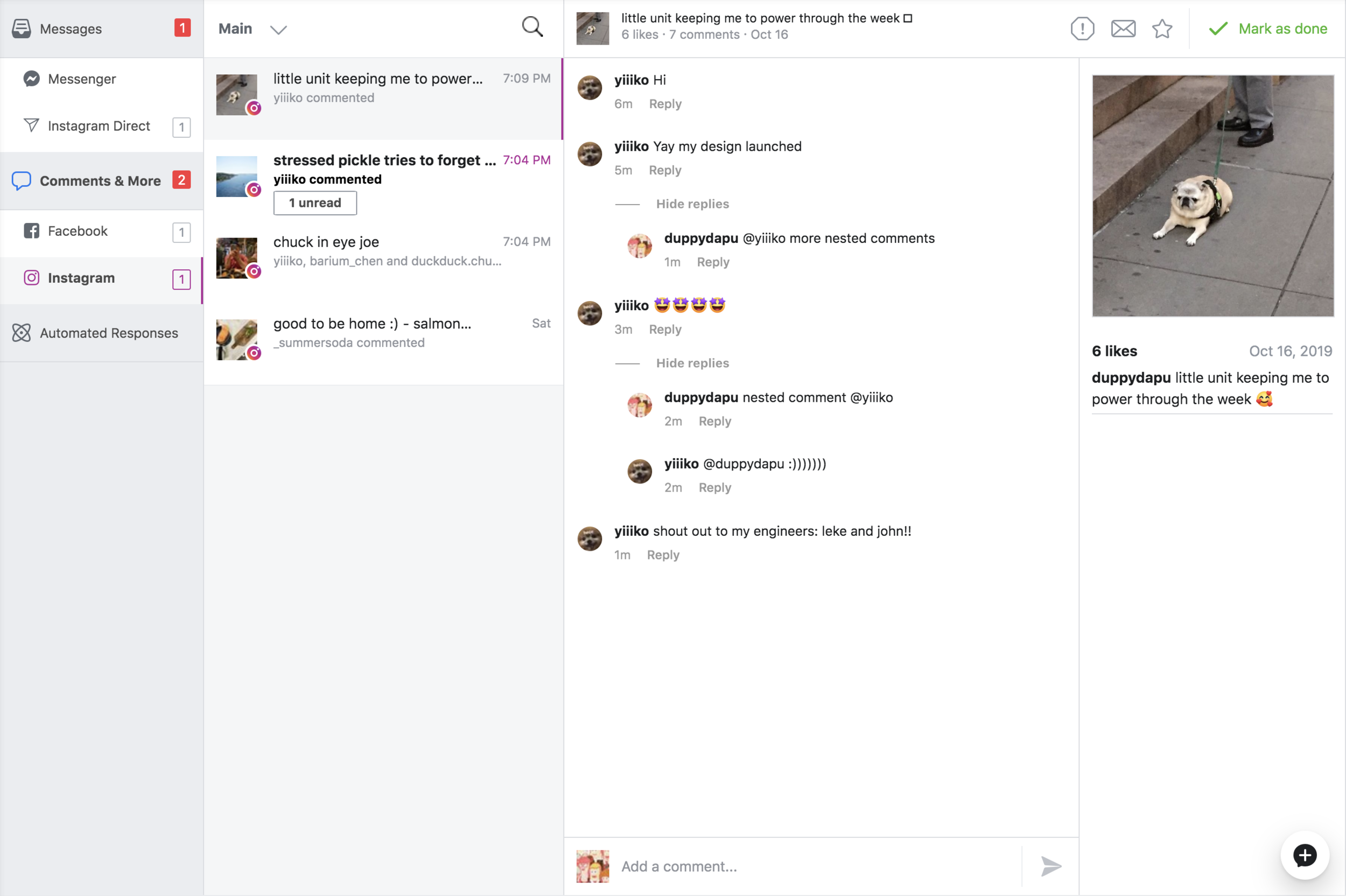1346x896 pixels.
Task: Click duppydapu avatar beside 'more nested comments'
Action: click(x=639, y=246)
